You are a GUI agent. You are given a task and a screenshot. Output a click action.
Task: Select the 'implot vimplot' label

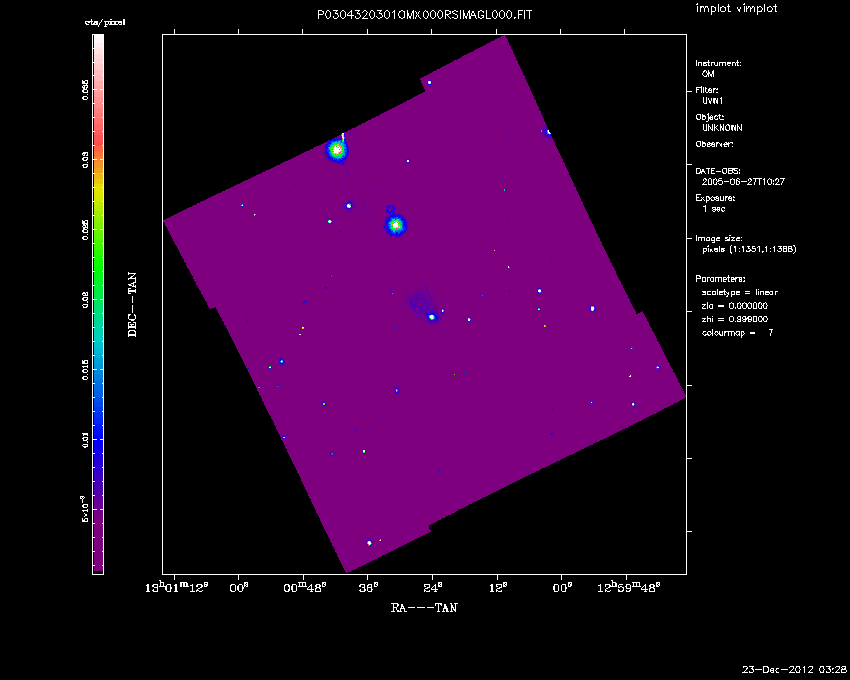click(736, 8)
